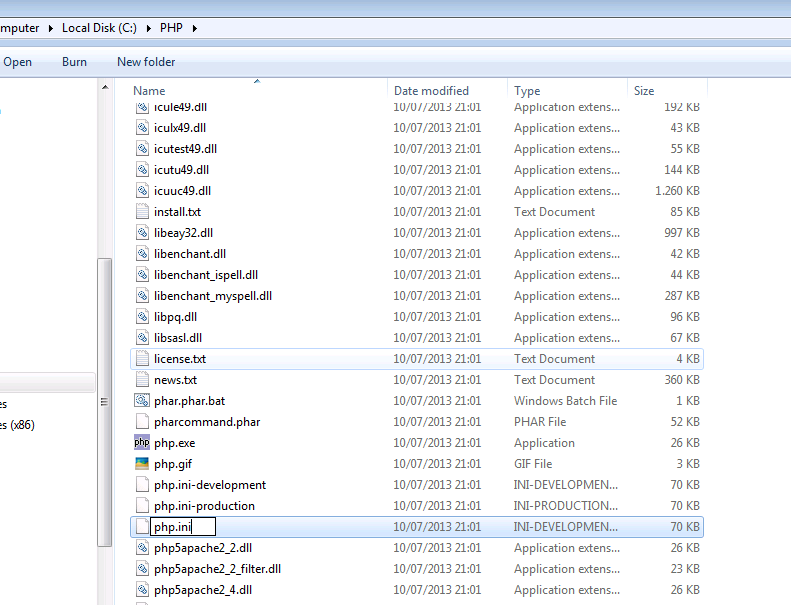Select the php.exe file name

pos(175,443)
